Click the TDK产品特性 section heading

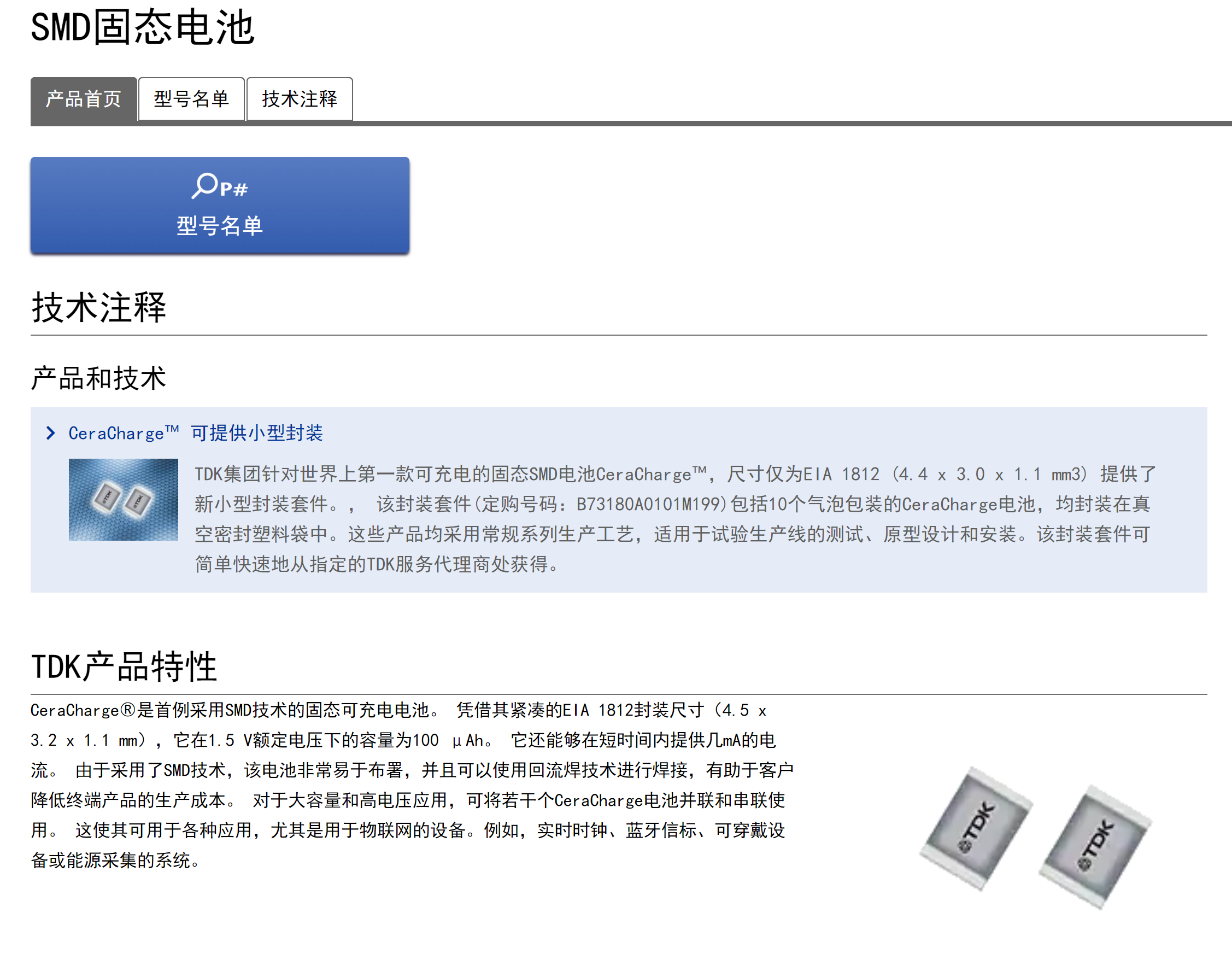[124, 666]
